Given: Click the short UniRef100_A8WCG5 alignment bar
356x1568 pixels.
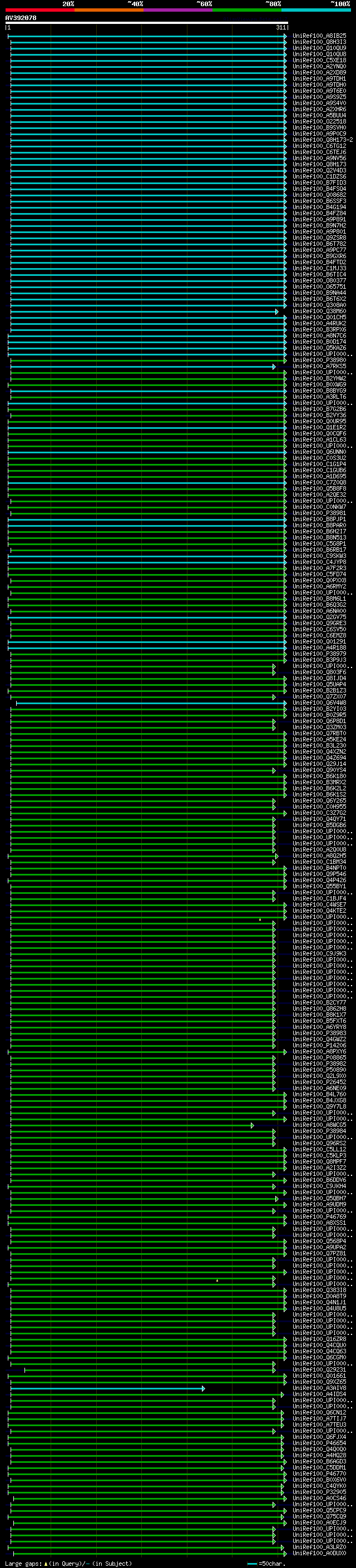Looking at the screenshot, I should click(132, 1125).
